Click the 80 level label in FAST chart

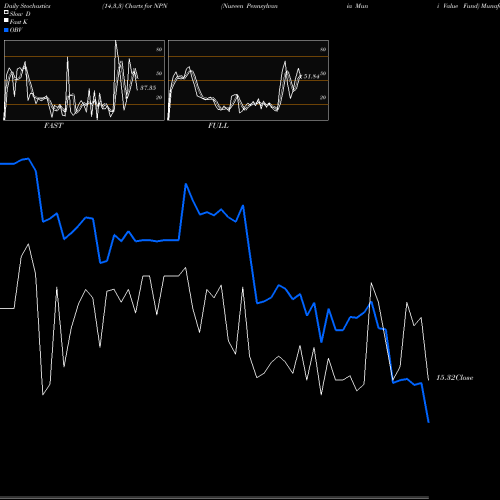point(159,49)
